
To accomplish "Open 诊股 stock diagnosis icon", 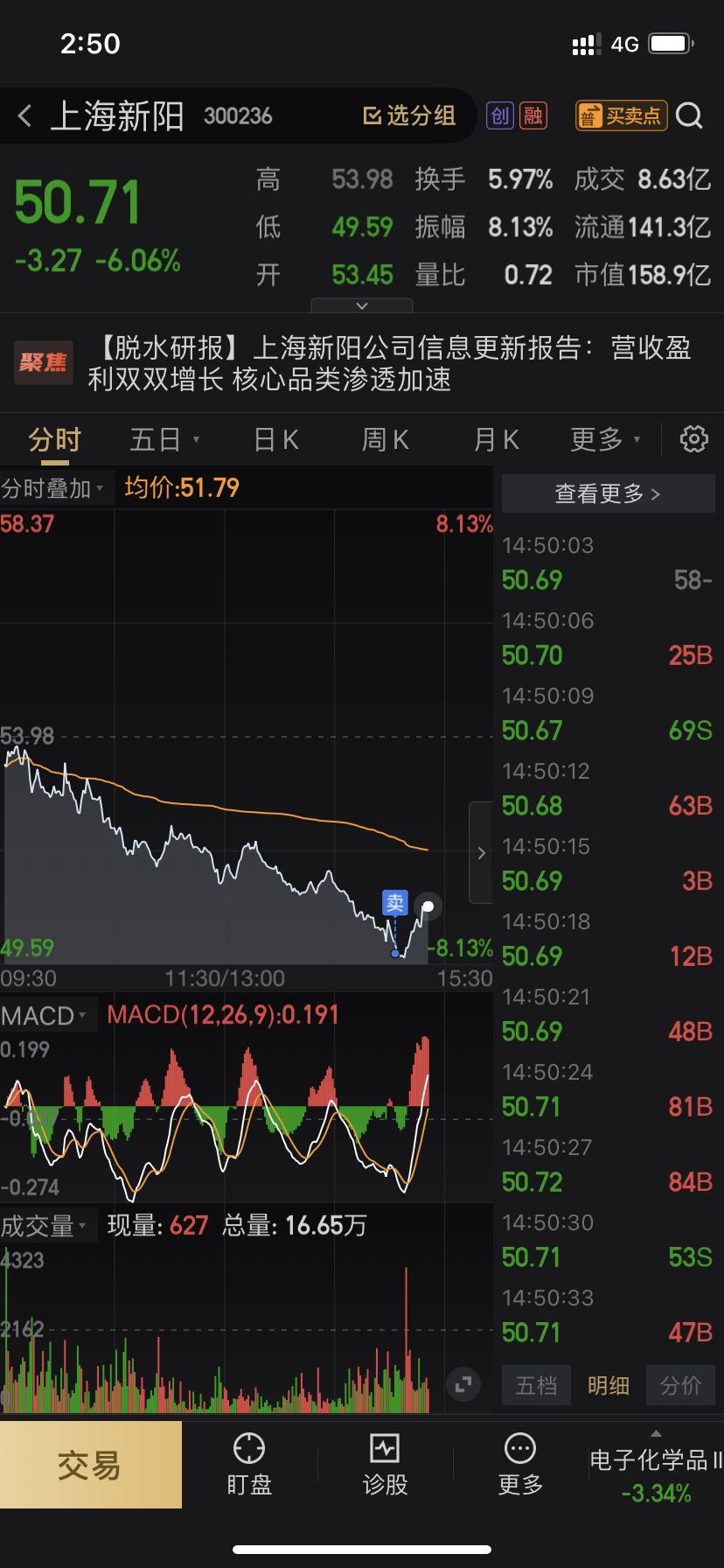I will pos(385,1464).
